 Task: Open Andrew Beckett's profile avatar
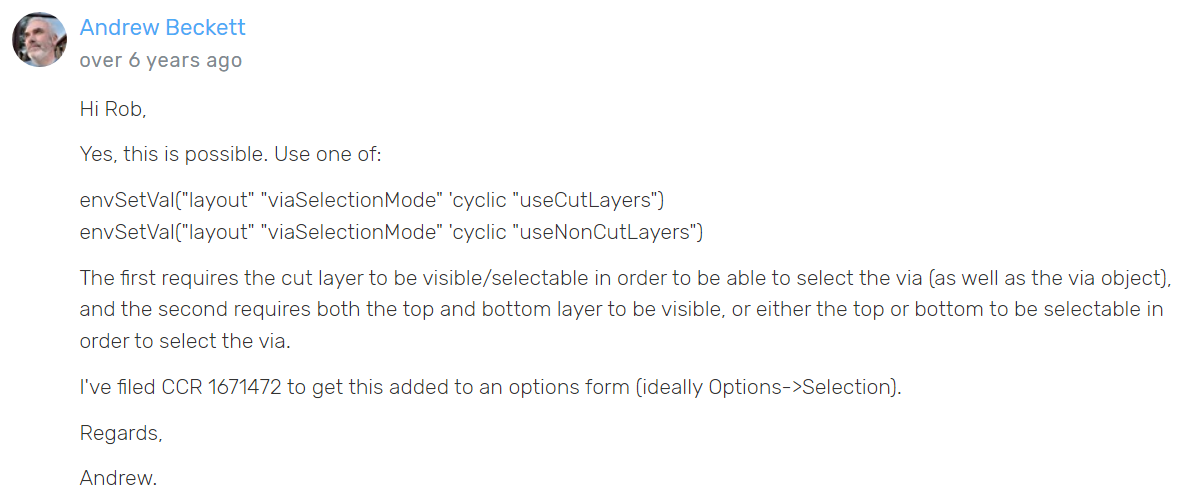(39, 39)
